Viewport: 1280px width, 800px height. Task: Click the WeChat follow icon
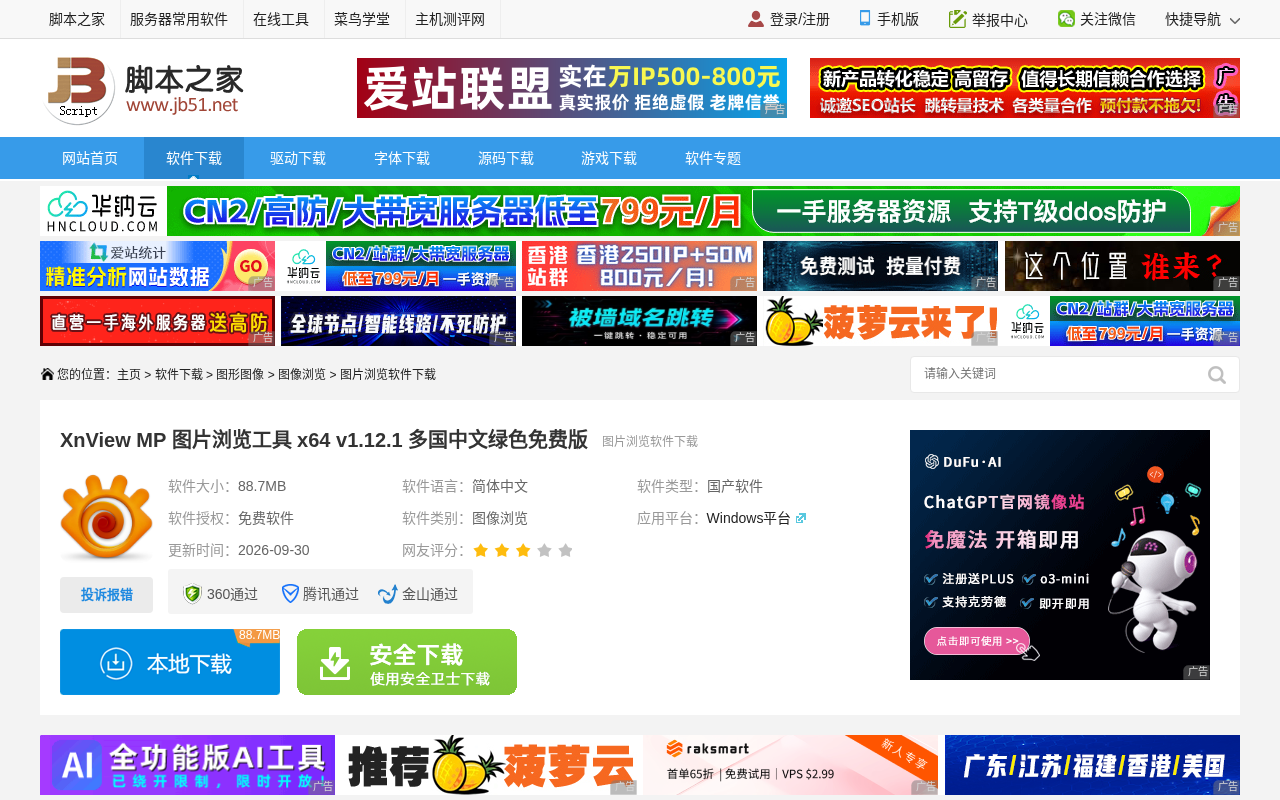[x=1066, y=19]
